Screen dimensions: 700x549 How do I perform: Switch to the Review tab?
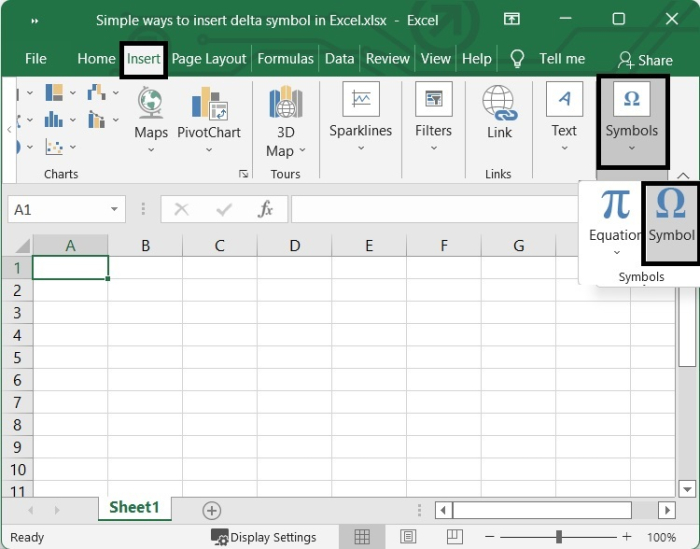pyautogui.click(x=388, y=59)
